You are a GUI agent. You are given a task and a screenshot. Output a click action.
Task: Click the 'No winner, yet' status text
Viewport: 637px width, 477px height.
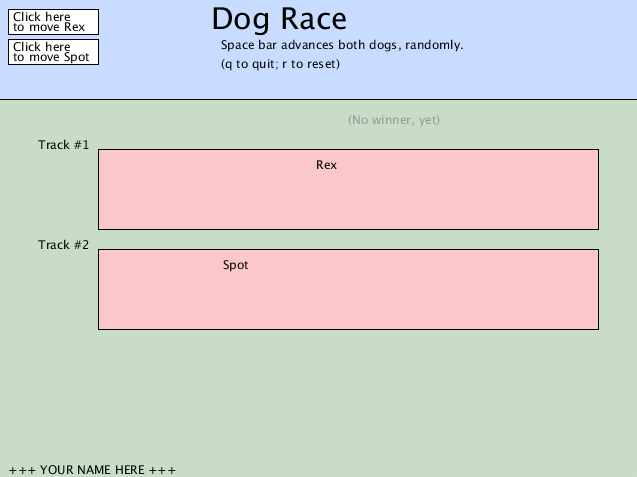coord(393,120)
